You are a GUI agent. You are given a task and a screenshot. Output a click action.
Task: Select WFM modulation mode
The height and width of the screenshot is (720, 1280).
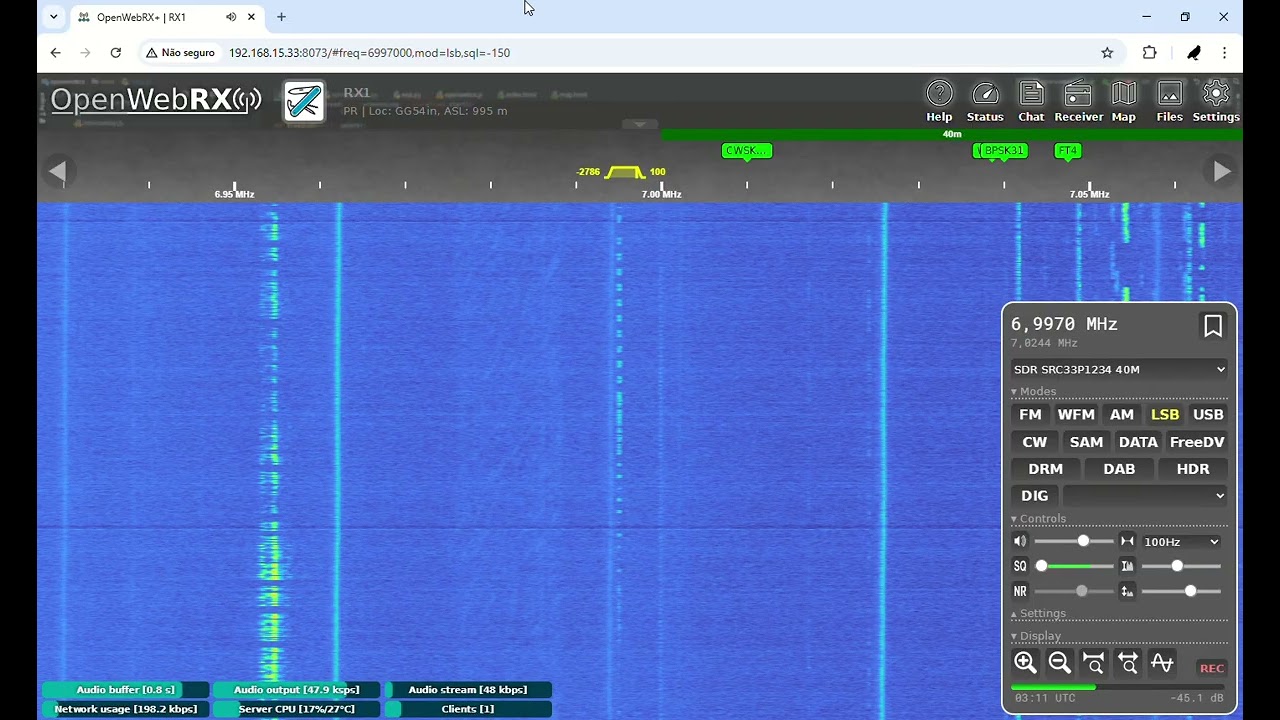1076,414
